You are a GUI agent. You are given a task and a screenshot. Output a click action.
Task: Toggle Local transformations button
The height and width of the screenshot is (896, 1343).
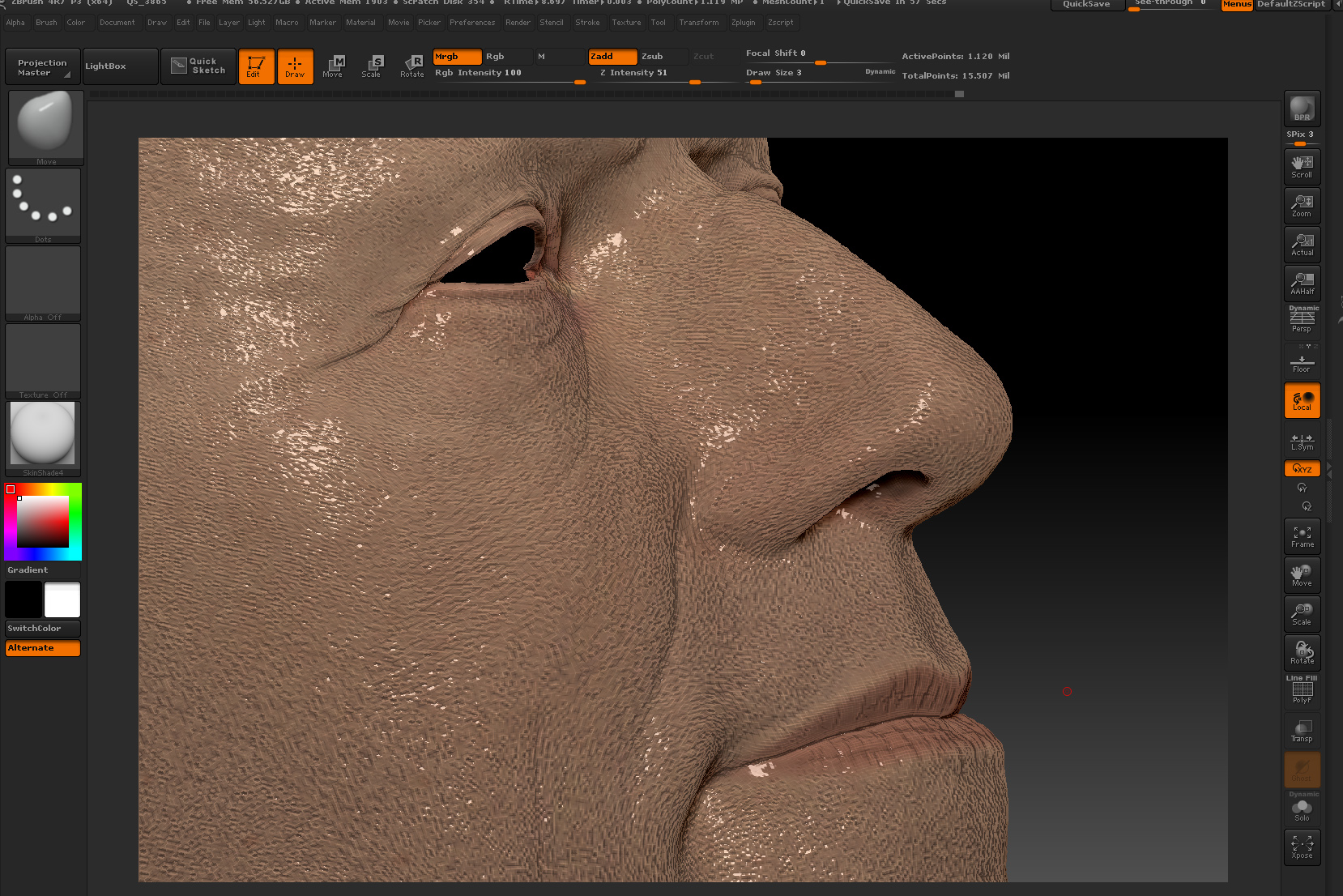(x=1302, y=400)
